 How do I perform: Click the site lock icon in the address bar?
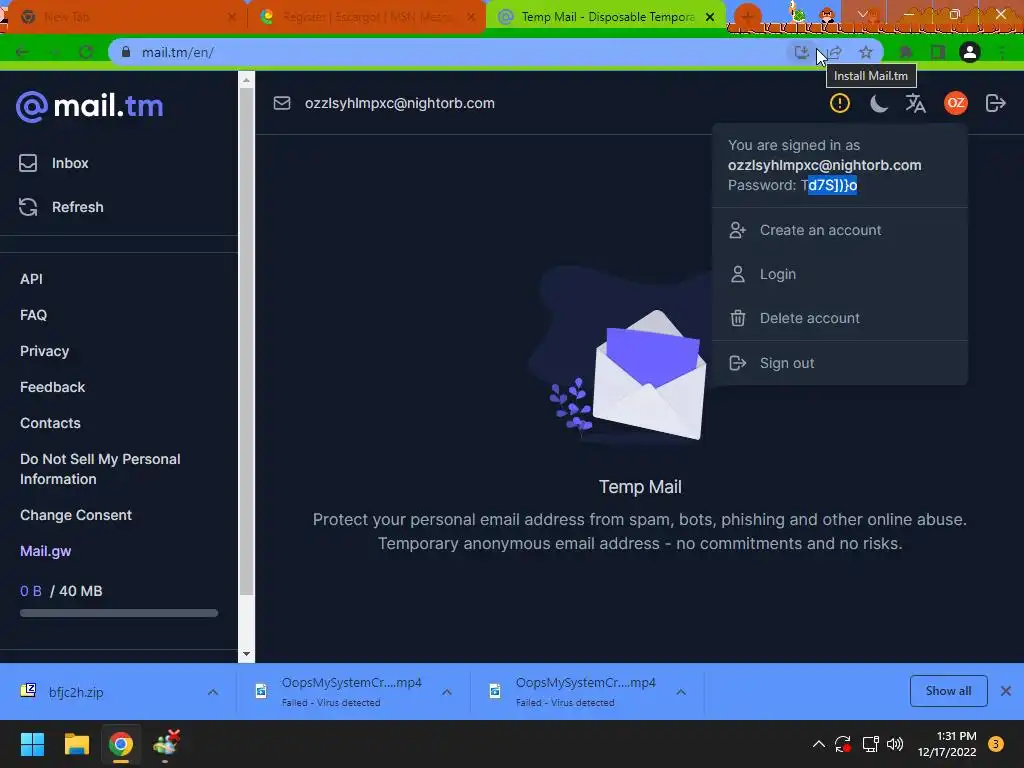[x=126, y=52]
